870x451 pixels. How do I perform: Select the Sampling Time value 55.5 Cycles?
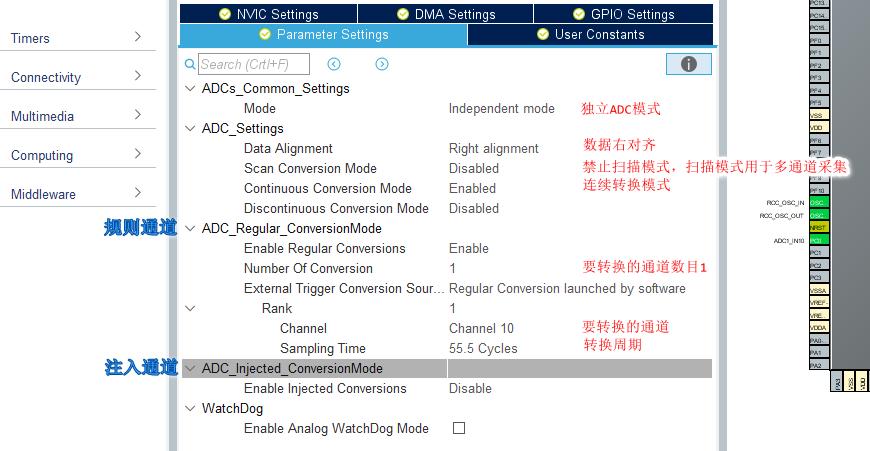(x=483, y=348)
